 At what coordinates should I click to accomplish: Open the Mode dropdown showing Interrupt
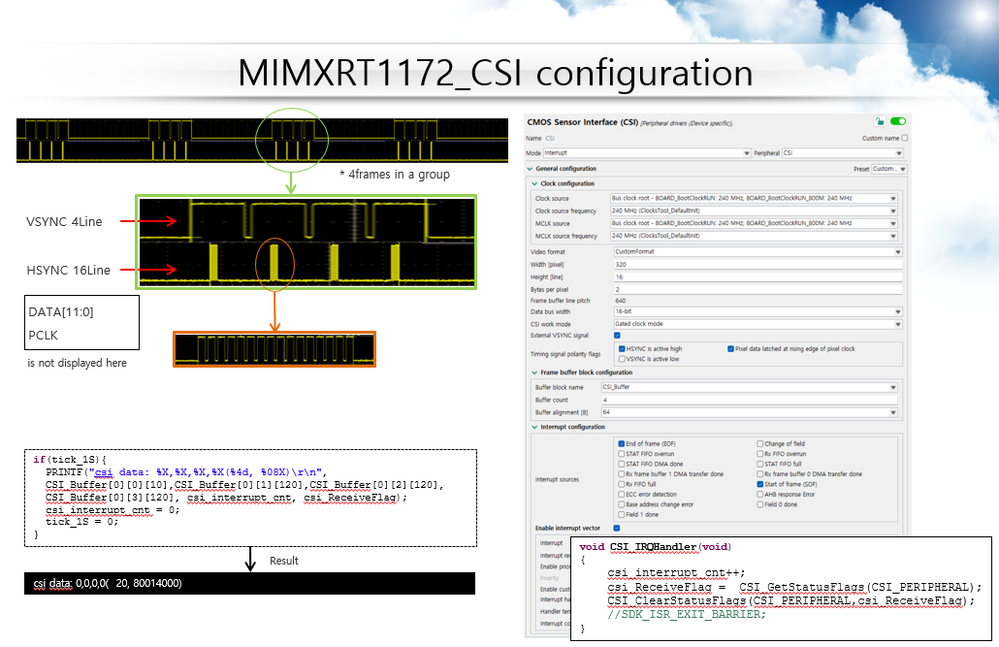747,154
